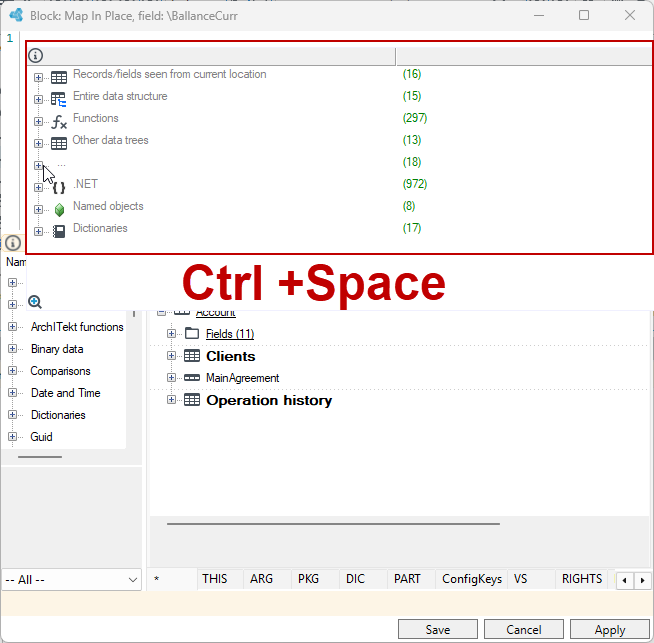This screenshot has height=643, width=654.
Task: Click the horizontal scrollbar under functions list
Action: coord(40,457)
